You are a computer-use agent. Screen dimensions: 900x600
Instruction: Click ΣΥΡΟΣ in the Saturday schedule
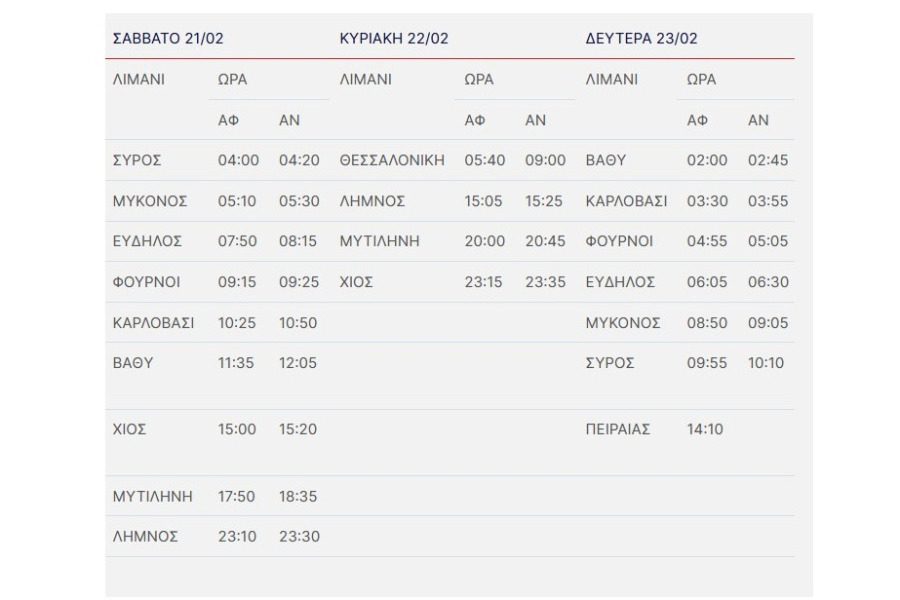point(137,160)
